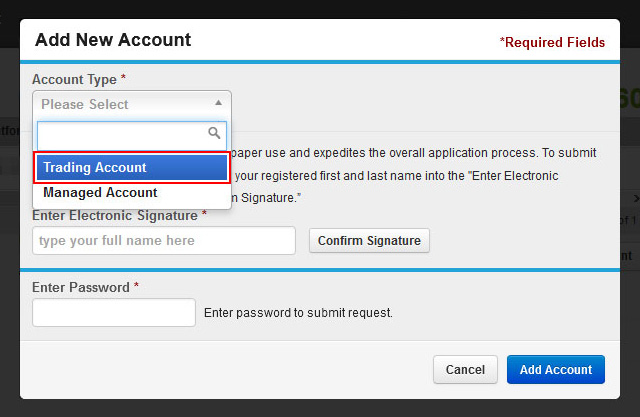
Task: Click 'Enter password to submit request' hint
Action: [298, 313]
